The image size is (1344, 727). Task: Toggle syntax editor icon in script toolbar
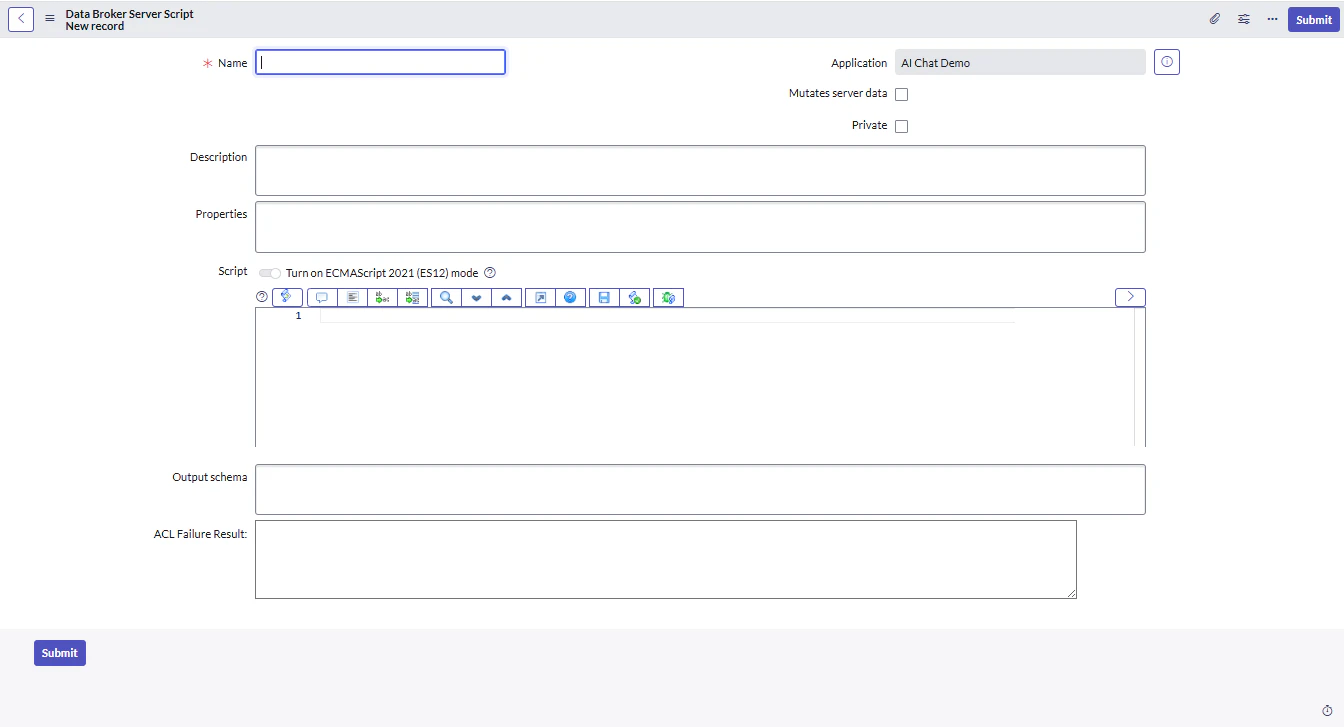(287, 297)
